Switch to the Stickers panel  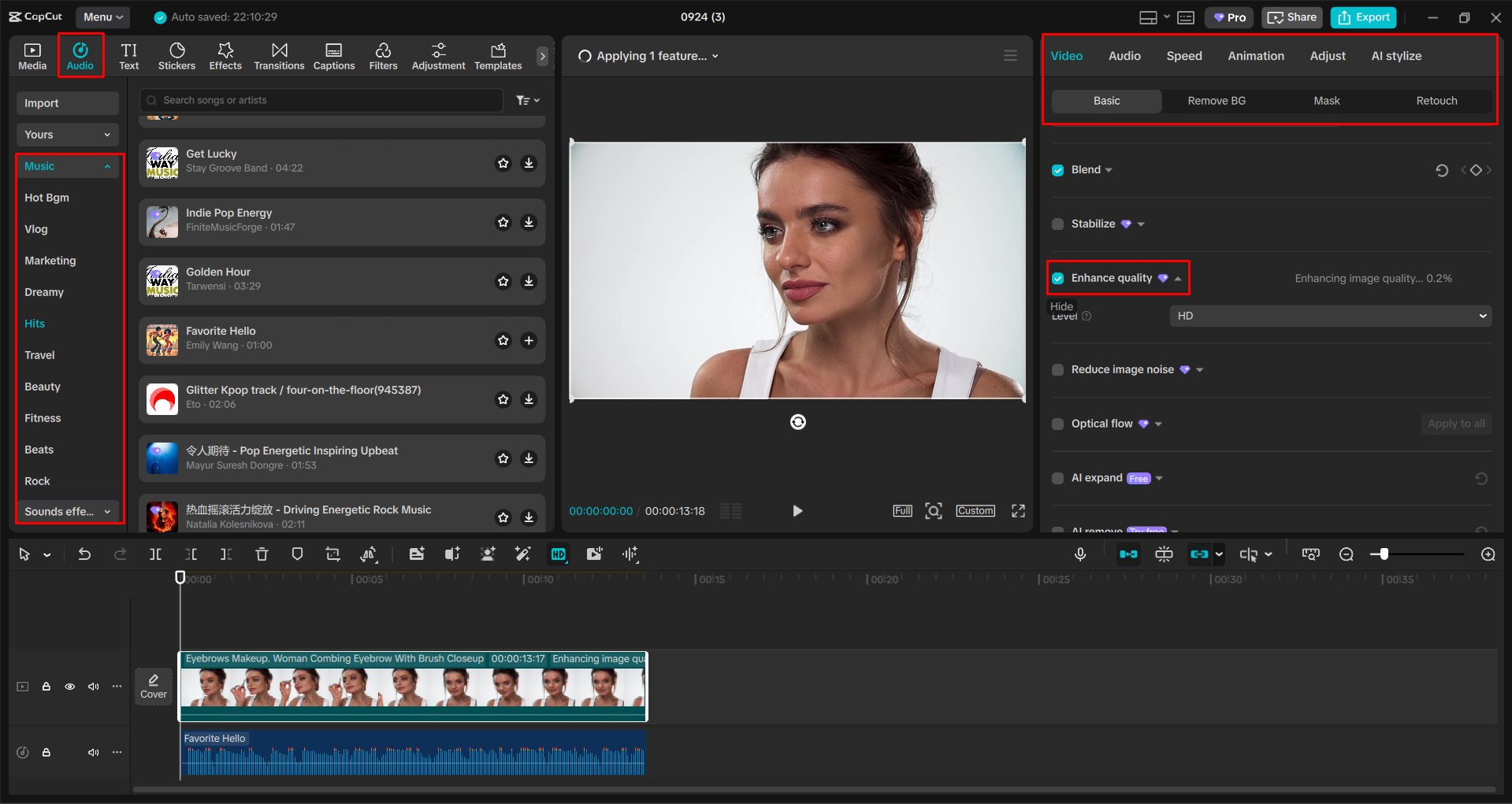pos(176,55)
